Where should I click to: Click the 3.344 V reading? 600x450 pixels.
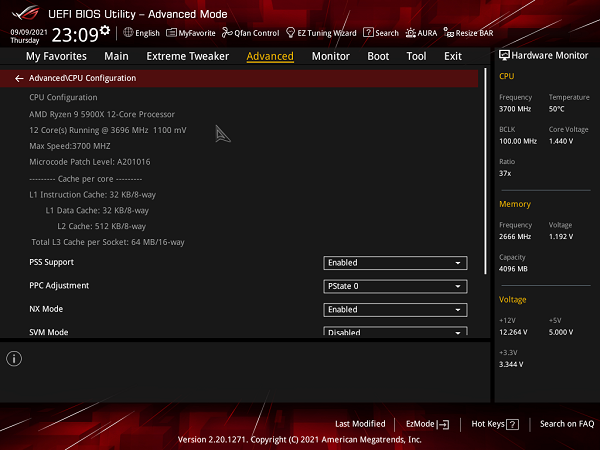pos(511,364)
